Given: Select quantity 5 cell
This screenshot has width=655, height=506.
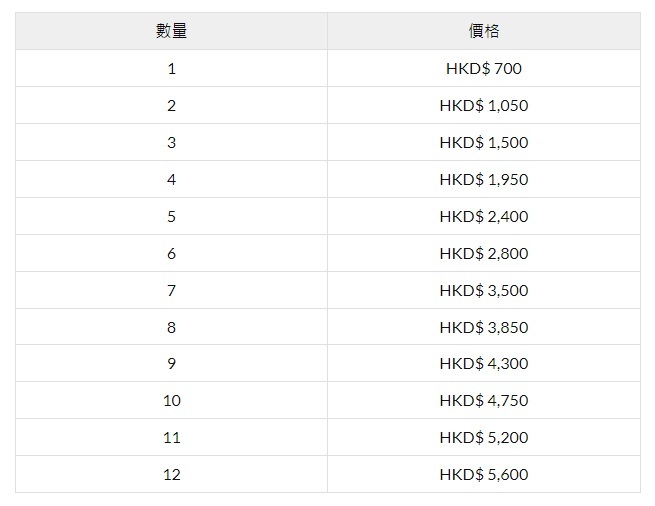Looking at the screenshot, I should coord(171,217).
